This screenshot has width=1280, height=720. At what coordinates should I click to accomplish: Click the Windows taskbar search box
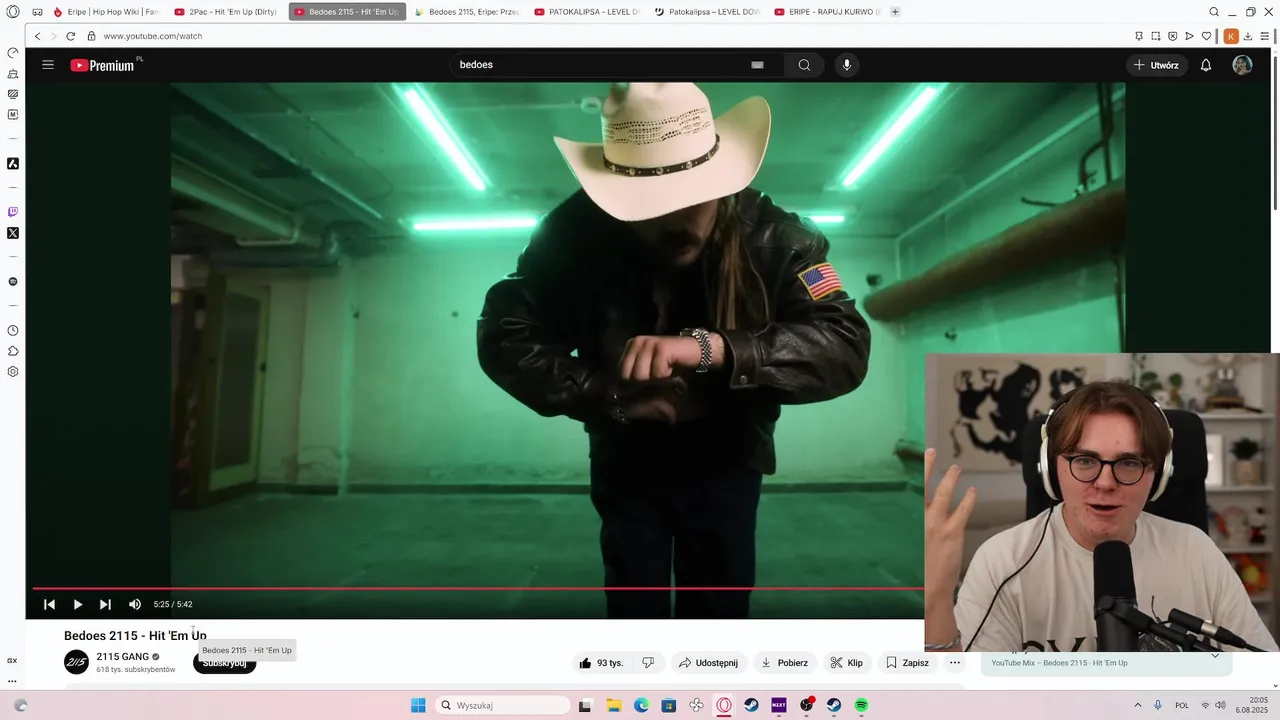point(504,705)
